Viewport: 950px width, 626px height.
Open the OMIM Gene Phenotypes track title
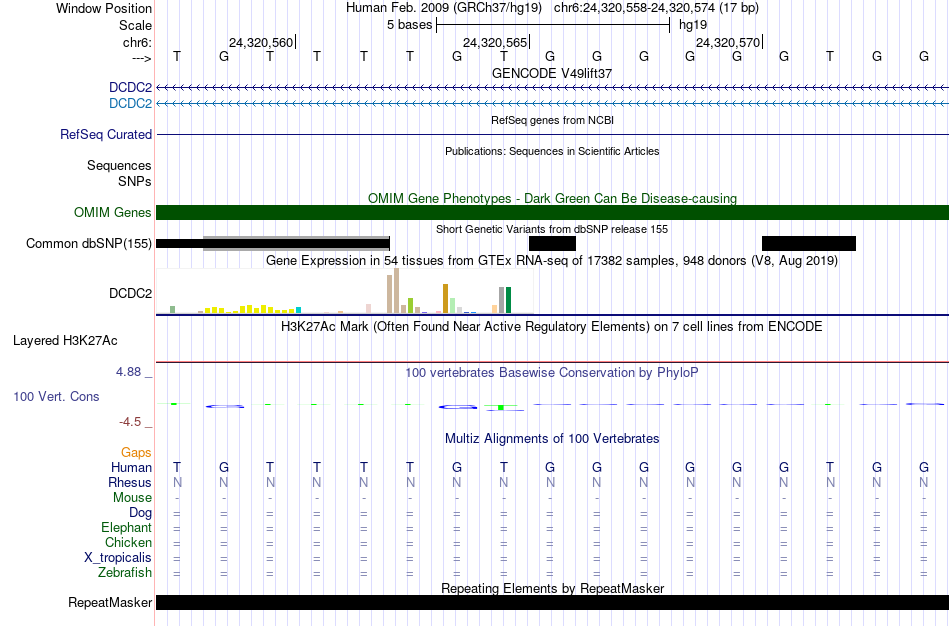click(x=552, y=199)
